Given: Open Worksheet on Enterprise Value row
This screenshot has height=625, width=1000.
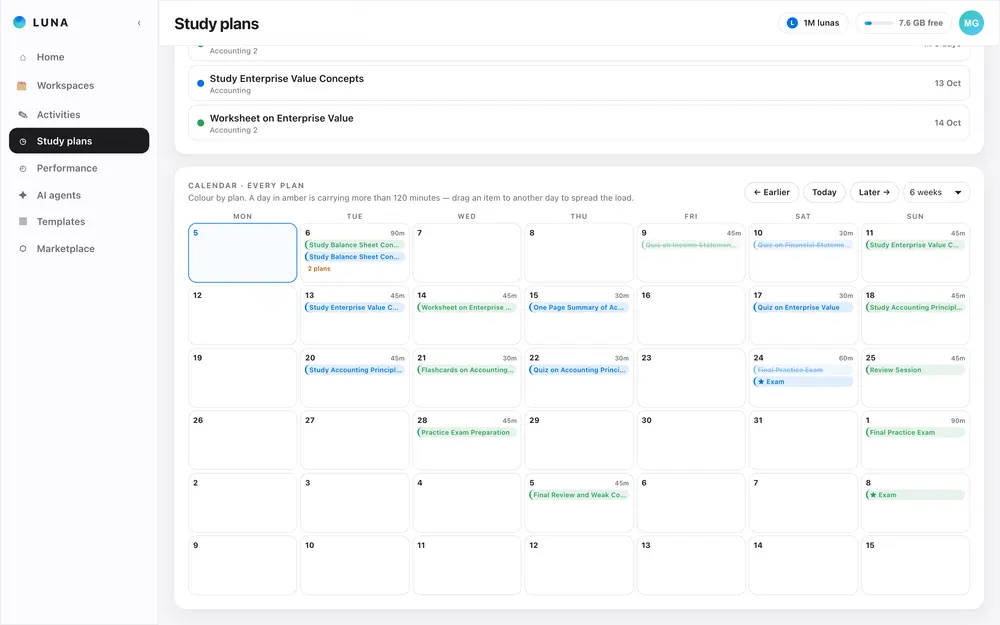Looking at the screenshot, I should (579, 123).
